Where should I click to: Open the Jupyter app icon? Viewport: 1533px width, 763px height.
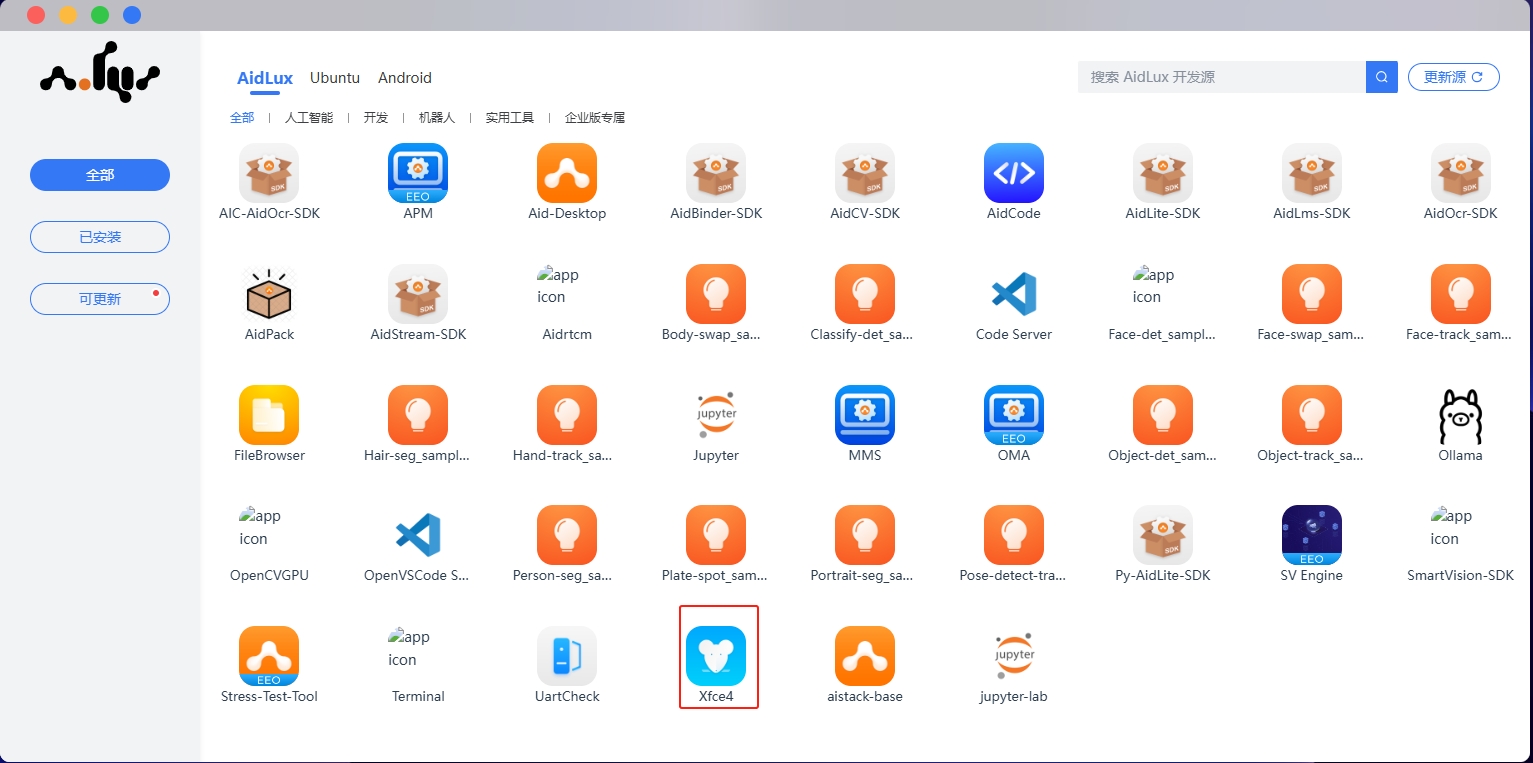(716, 415)
